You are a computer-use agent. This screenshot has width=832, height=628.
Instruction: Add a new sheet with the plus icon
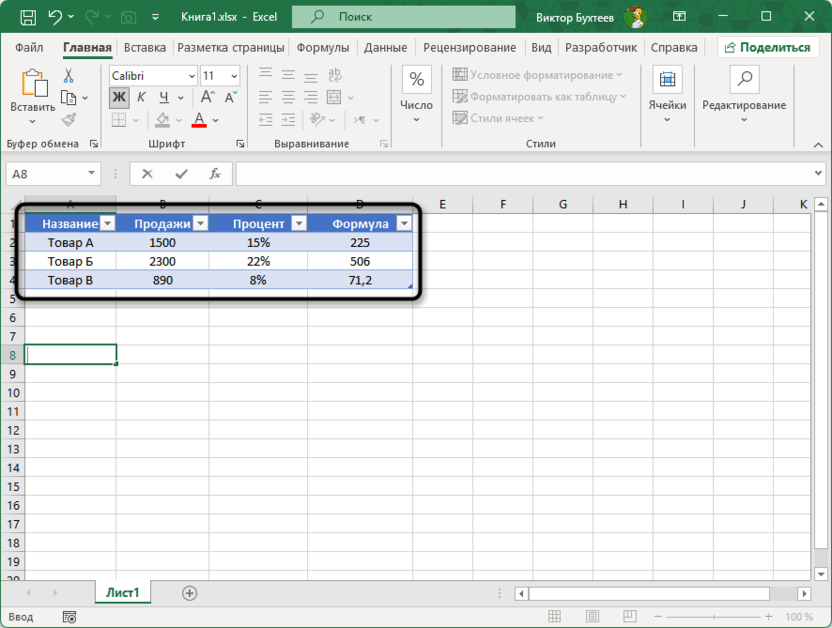pos(189,593)
